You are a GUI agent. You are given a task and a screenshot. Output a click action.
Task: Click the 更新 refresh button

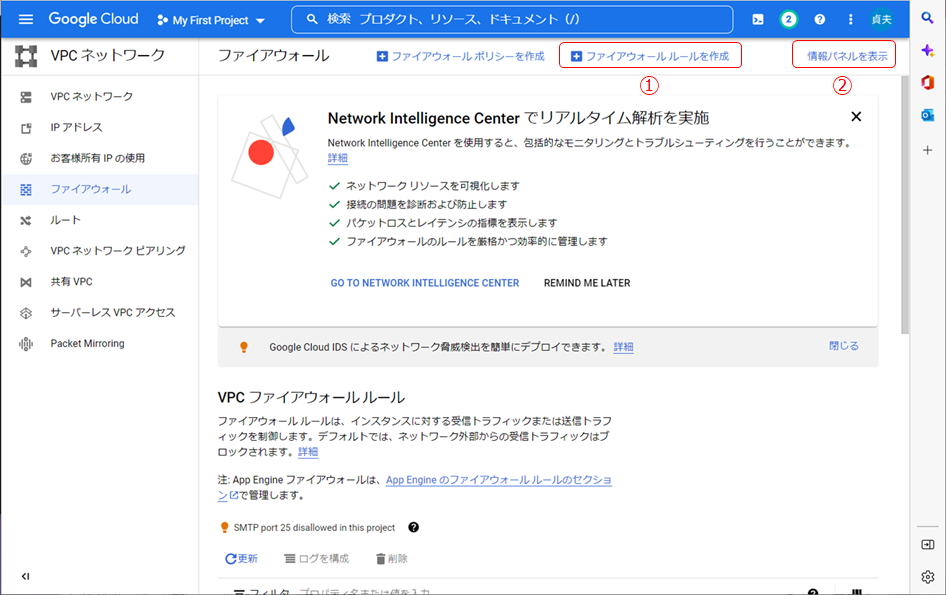point(241,558)
